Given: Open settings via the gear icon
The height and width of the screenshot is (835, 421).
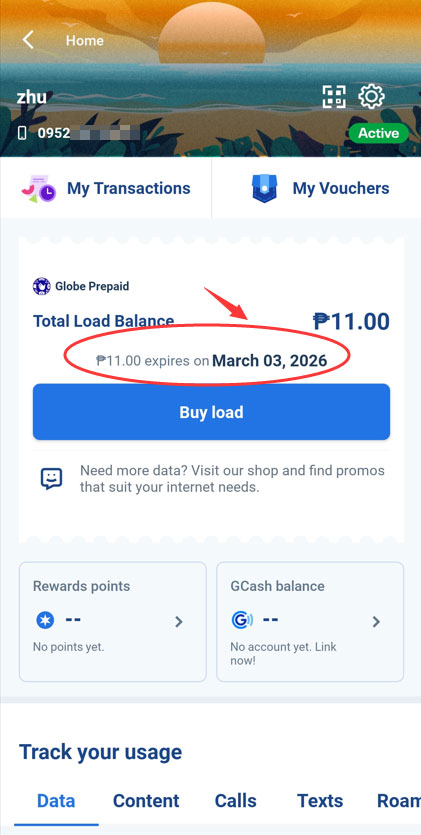Looking at the screenshot, I should 371,96.
